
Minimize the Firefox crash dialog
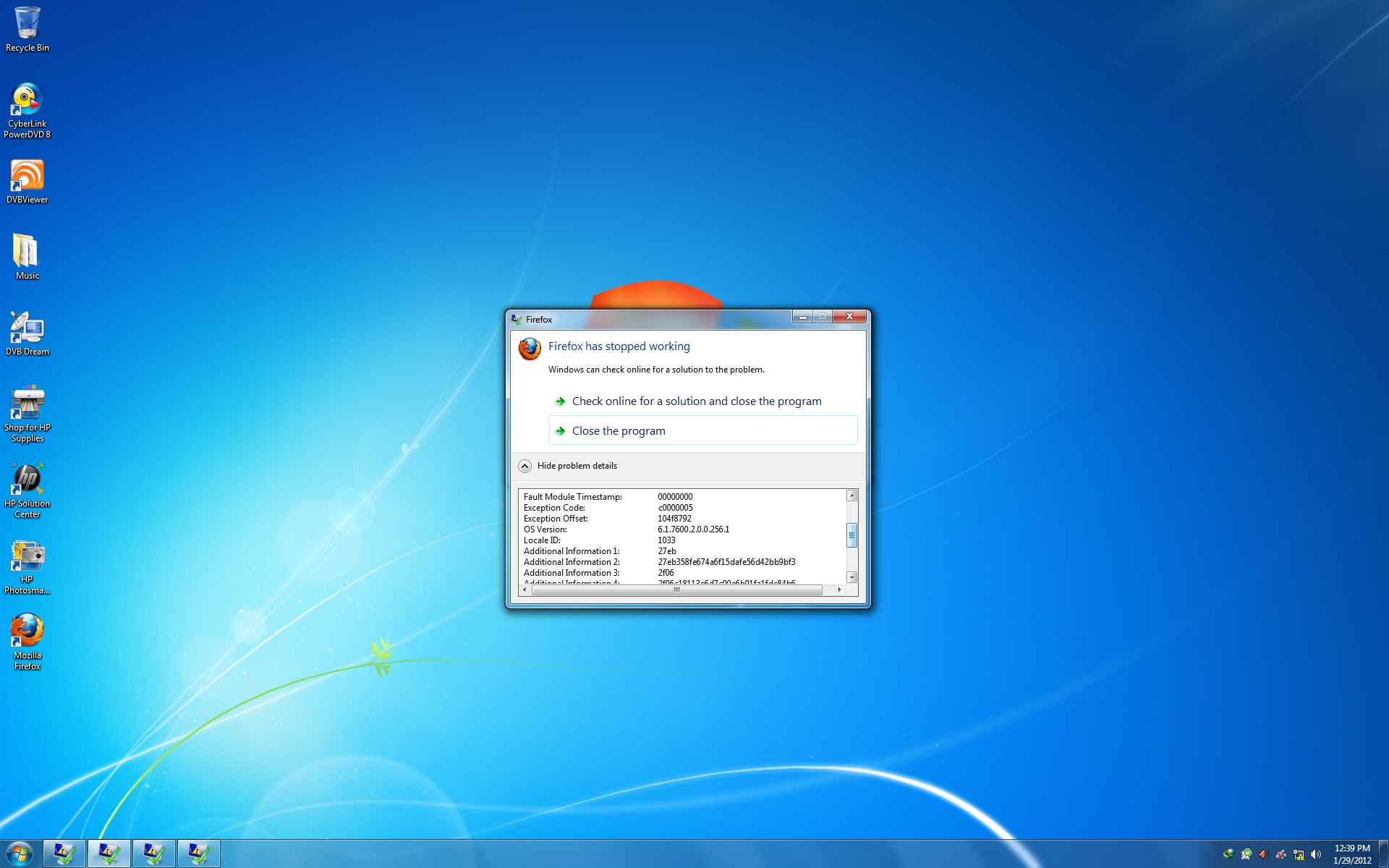pos(802,317)
